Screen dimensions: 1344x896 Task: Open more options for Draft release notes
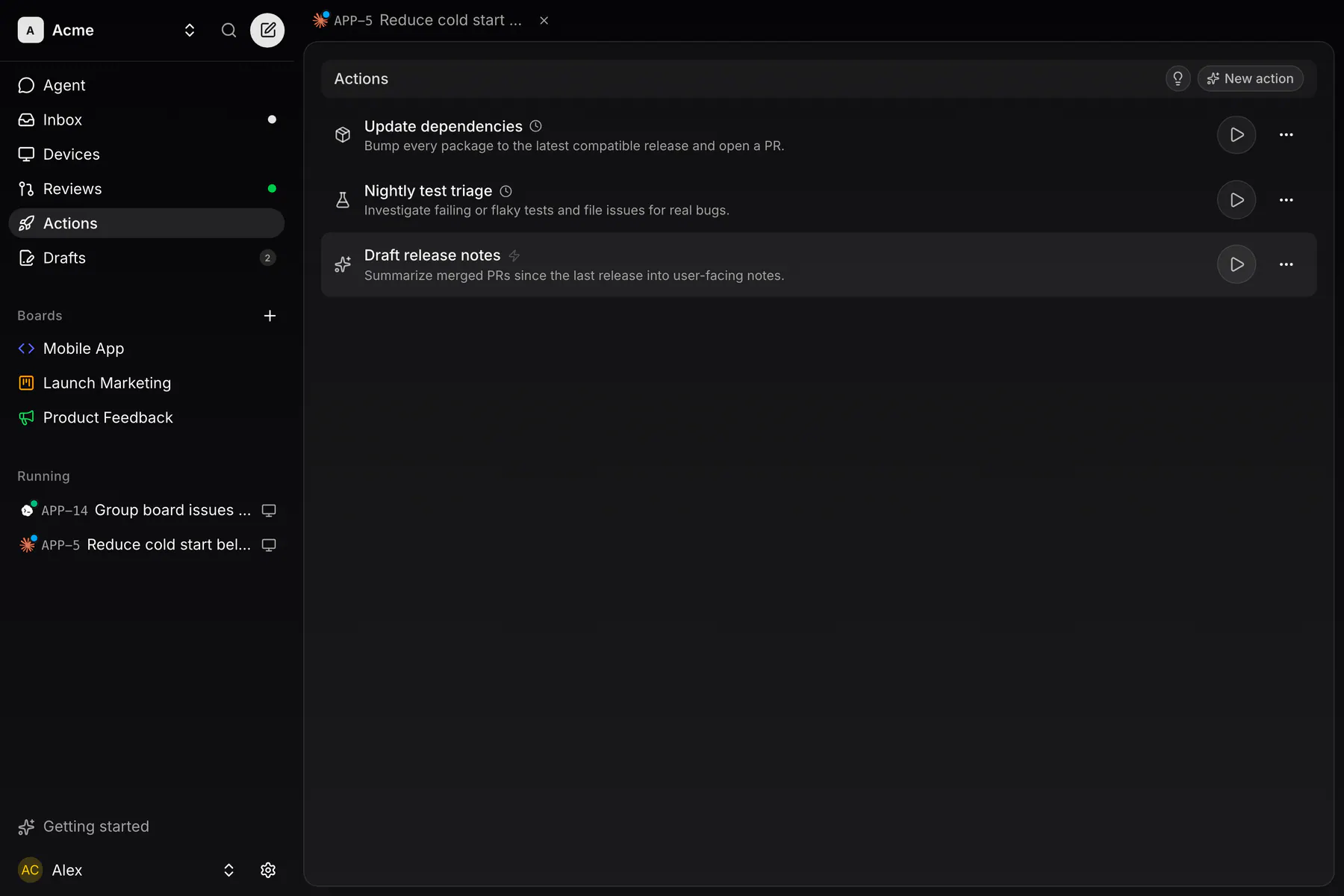[1286, 264]
